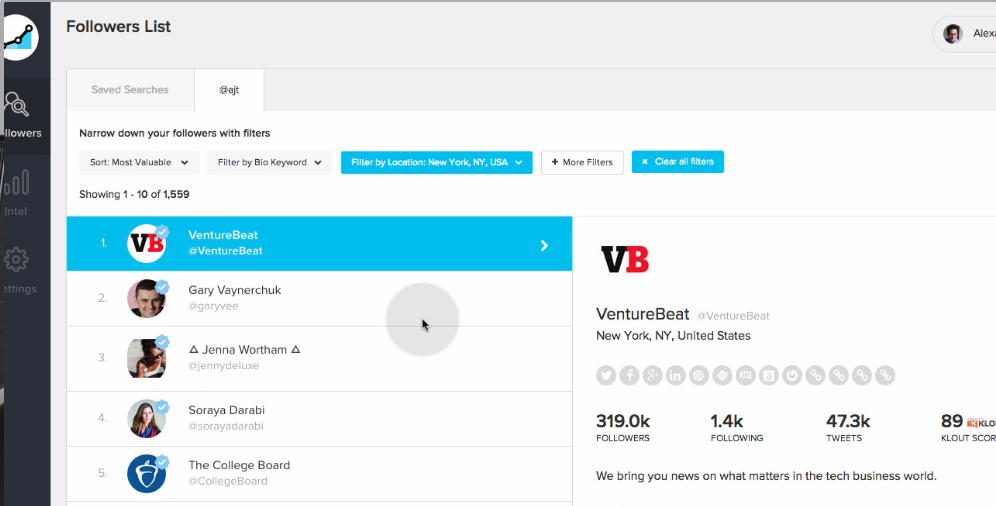Viewport: 996px width, 506px height.
Task: Select the Soraya Darabi follower row
Action: [x=320, y=419]
